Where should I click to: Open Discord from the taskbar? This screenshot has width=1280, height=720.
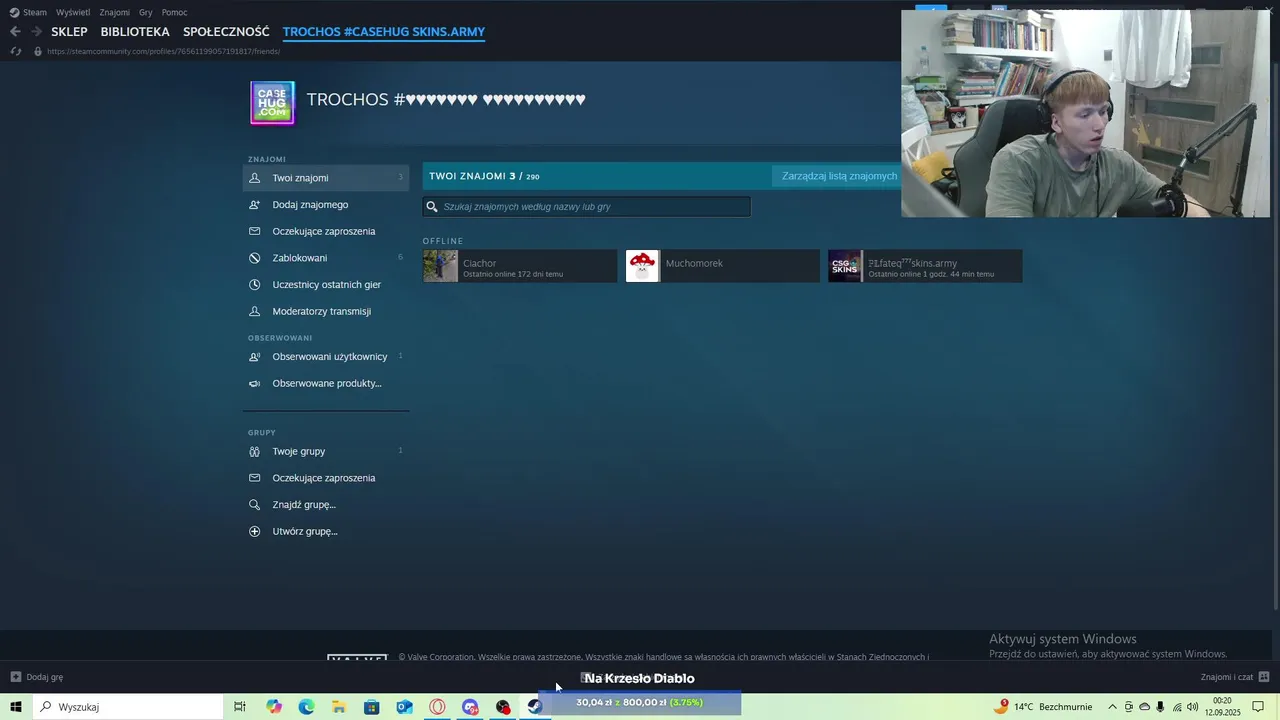[x=470, y=707]
